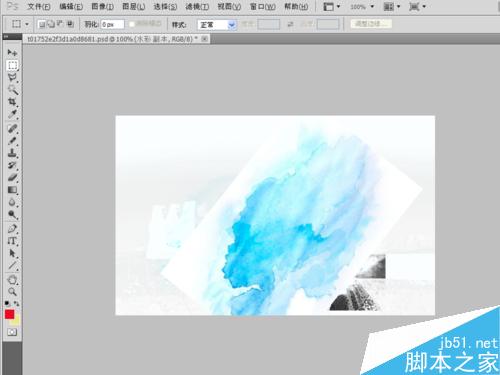This screenshot has width=500, height=375.
Task: Select the Hand tool
Action: pyautogui.click(x=12, y=280)
